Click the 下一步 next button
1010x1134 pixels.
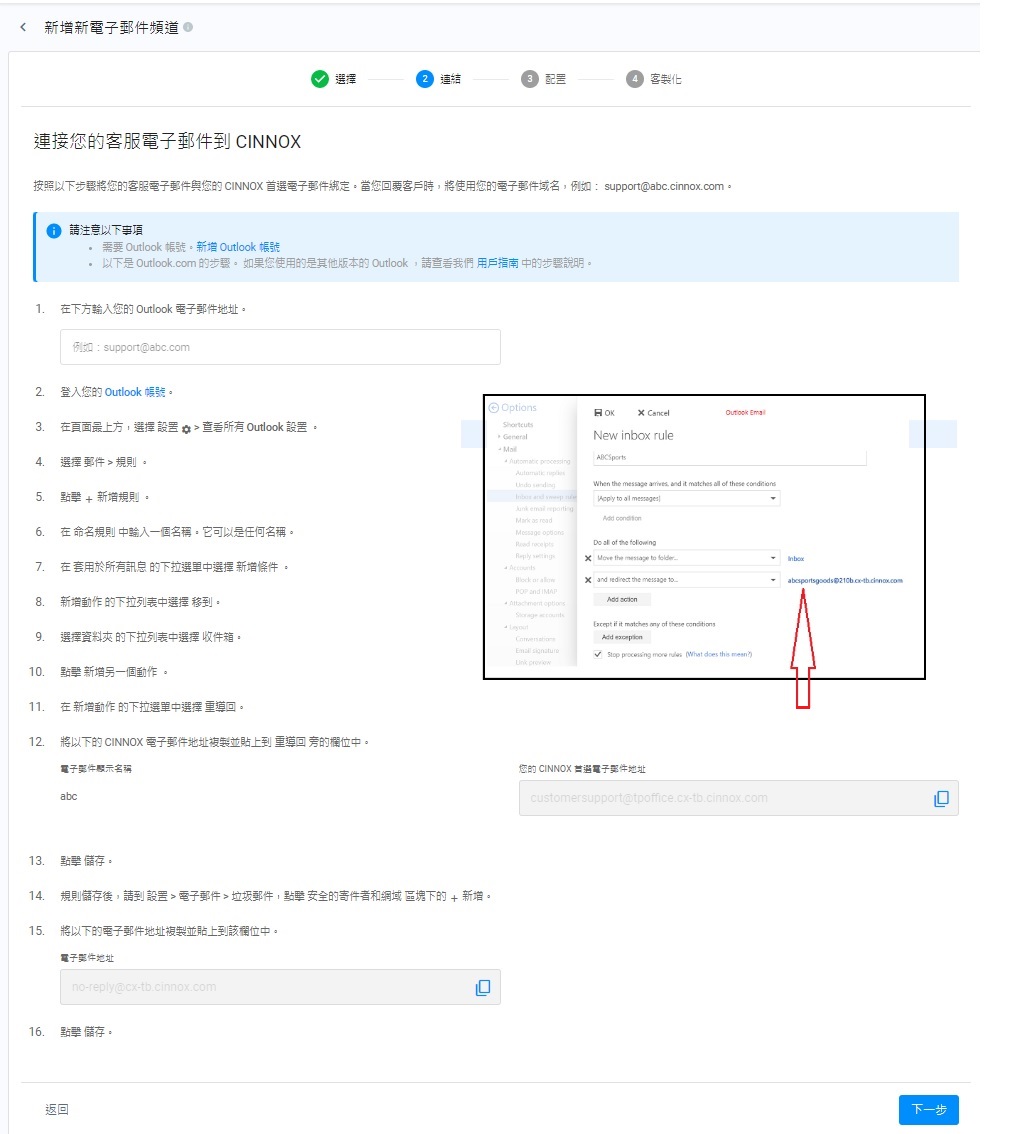click(x=928, y=1109)
